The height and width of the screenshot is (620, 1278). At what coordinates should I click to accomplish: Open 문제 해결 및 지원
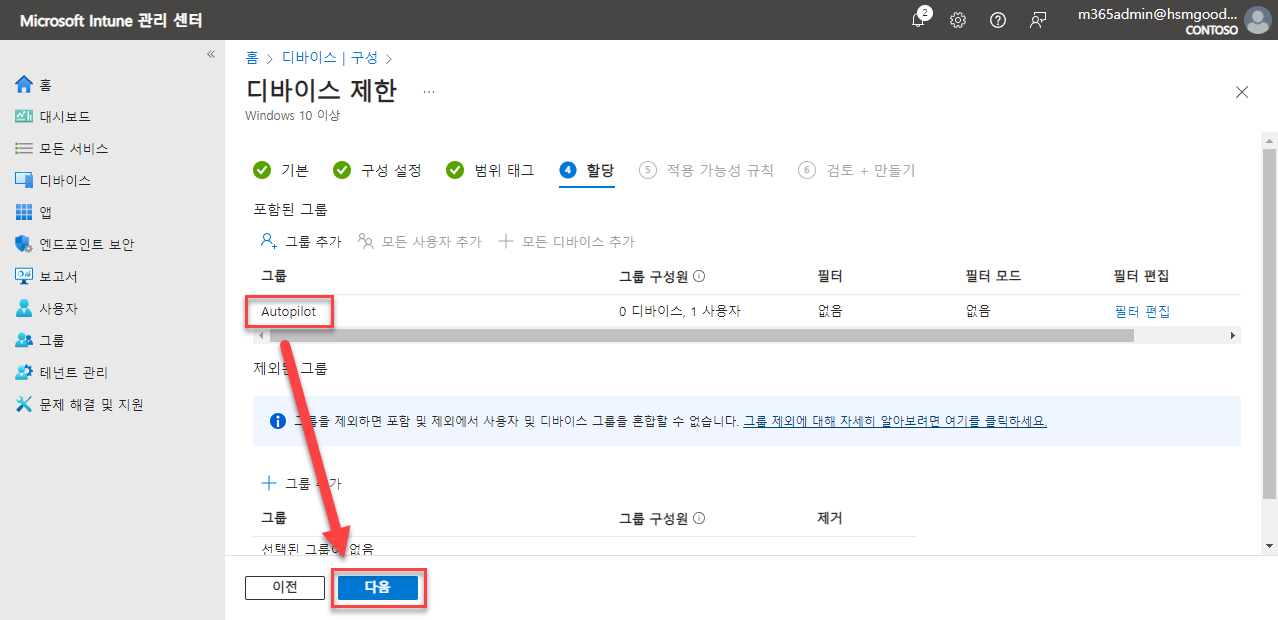[92, 404]
